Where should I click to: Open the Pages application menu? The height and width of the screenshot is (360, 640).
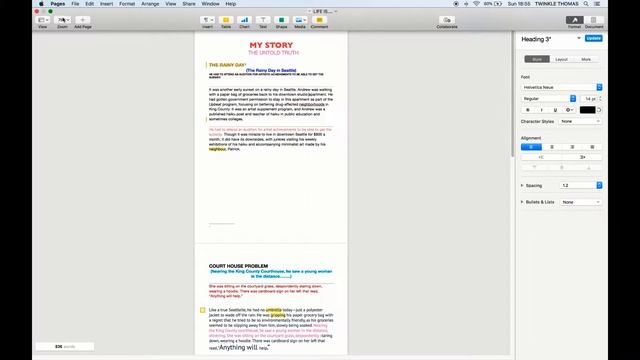[x=58, y=4]
